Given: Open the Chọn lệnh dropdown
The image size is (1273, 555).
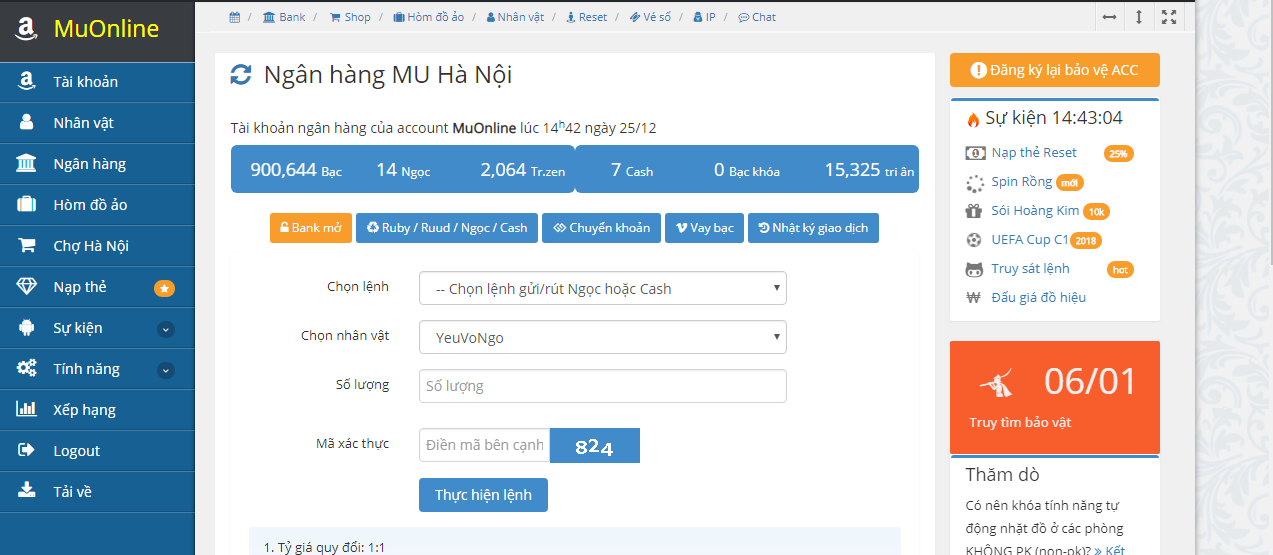Looking at the screenshot, I should (603, 288).
